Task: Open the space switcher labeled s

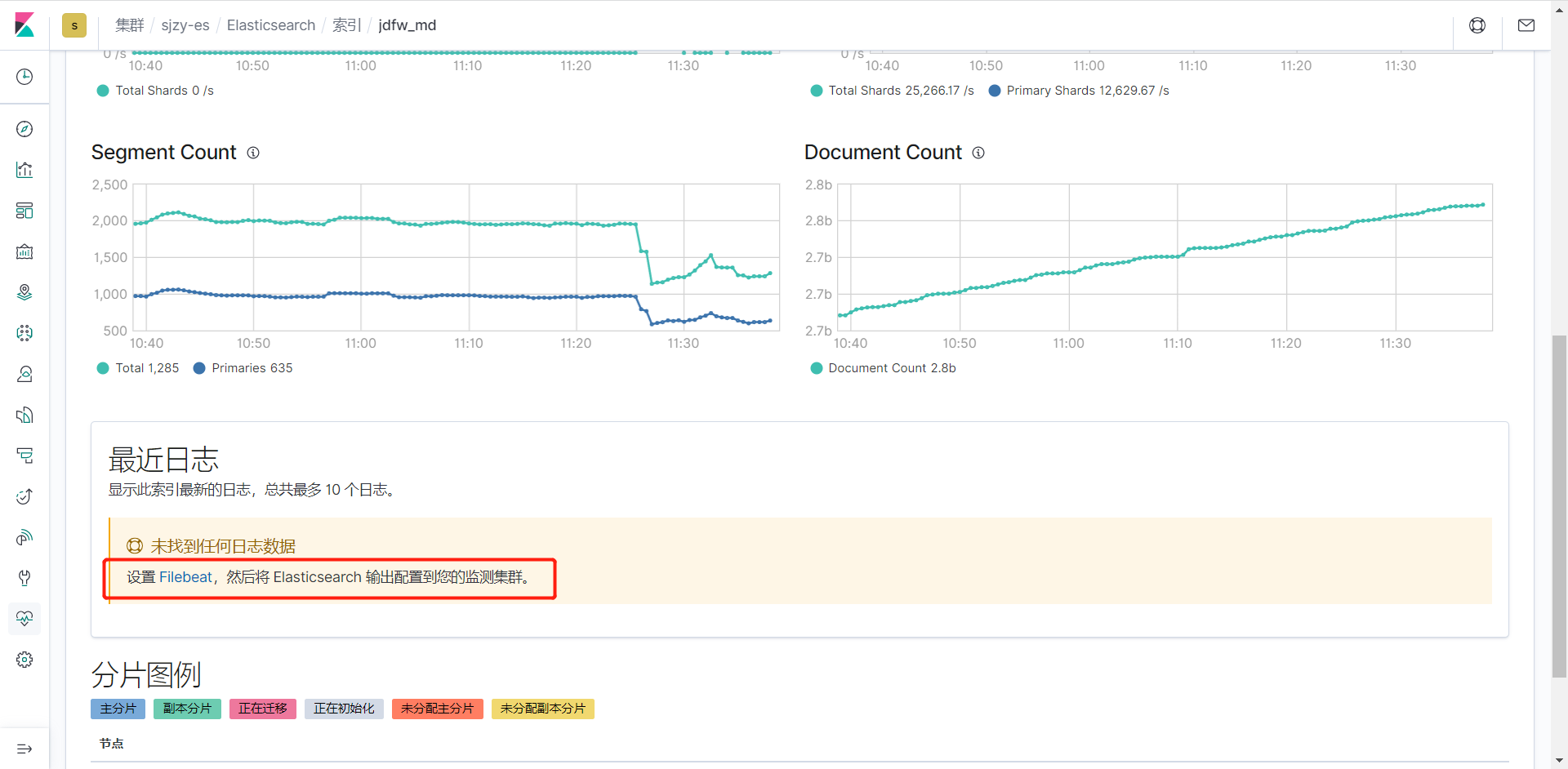Action: [74, 25]
